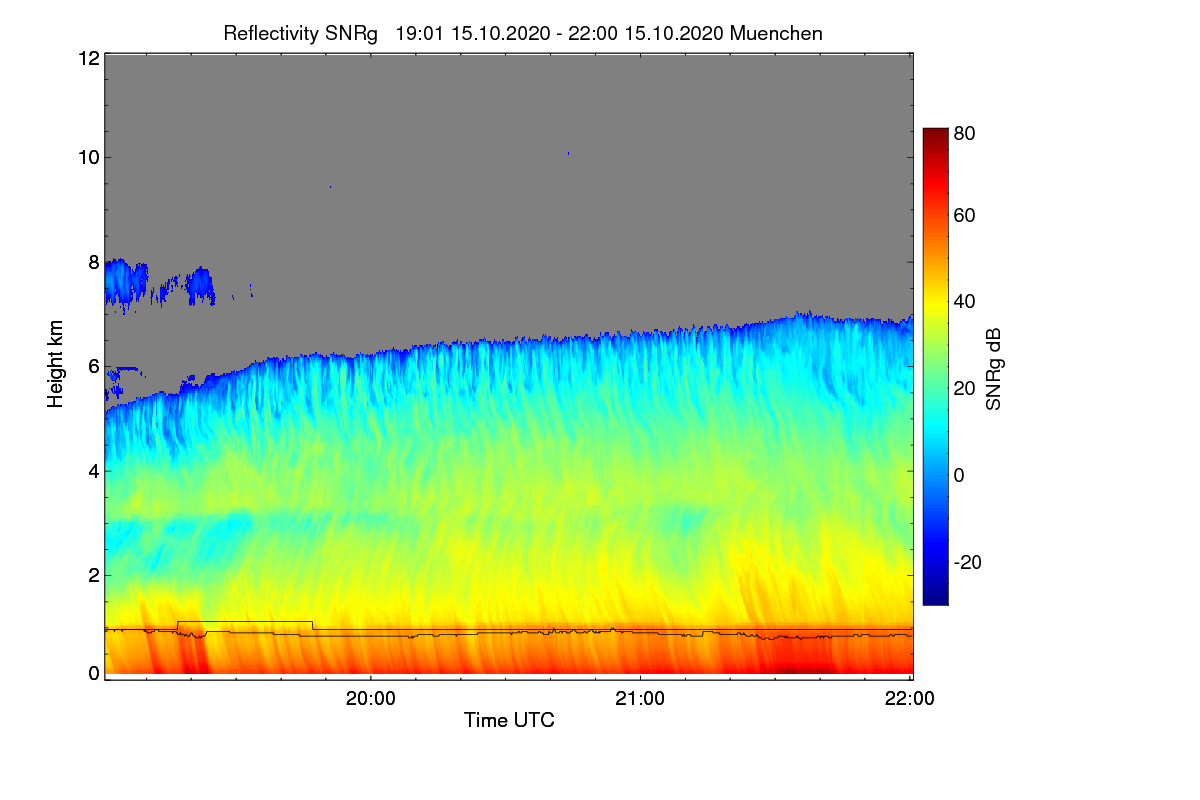The height and width of the screenshot is (800, 1200).
Task: Click the 'Time UTC' axis label
Action: [x=509, y=720]
